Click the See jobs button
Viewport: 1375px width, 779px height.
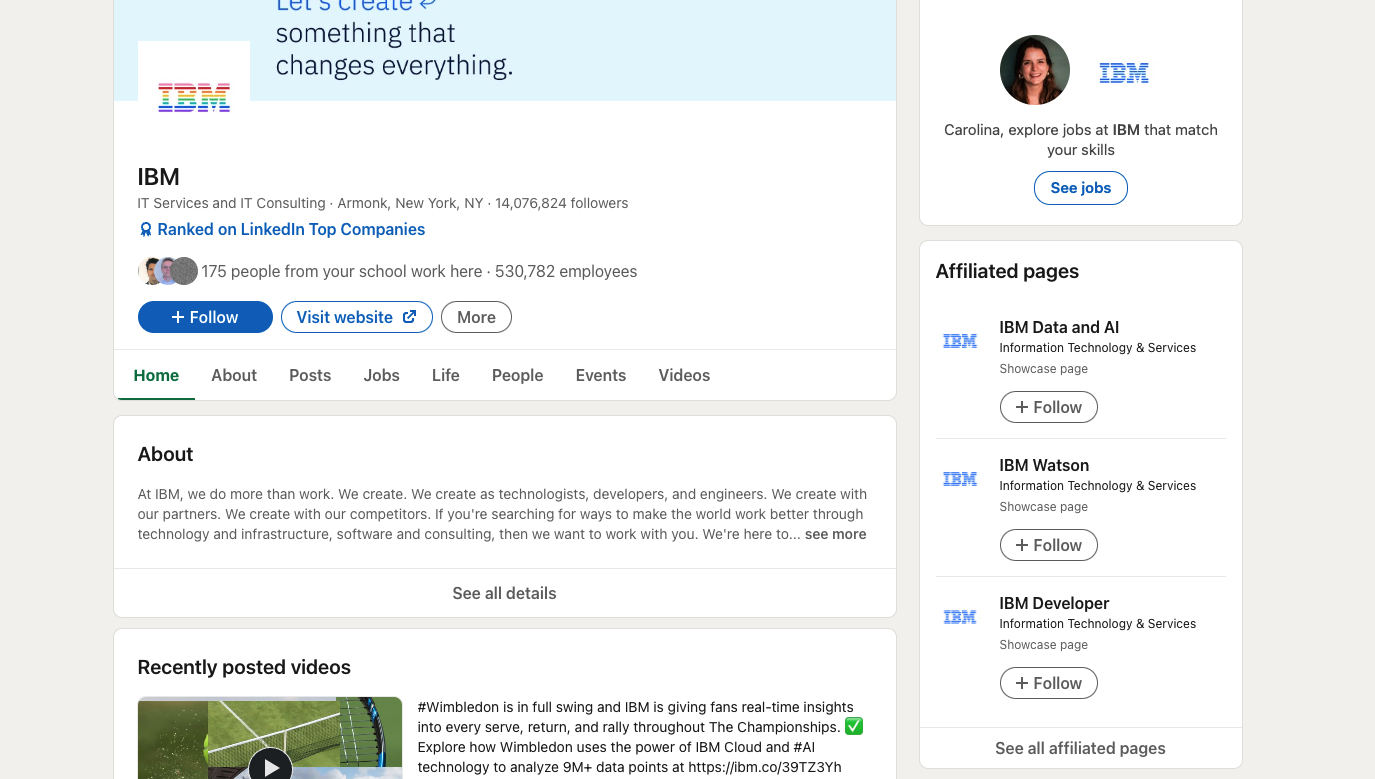click(1080, 187)
